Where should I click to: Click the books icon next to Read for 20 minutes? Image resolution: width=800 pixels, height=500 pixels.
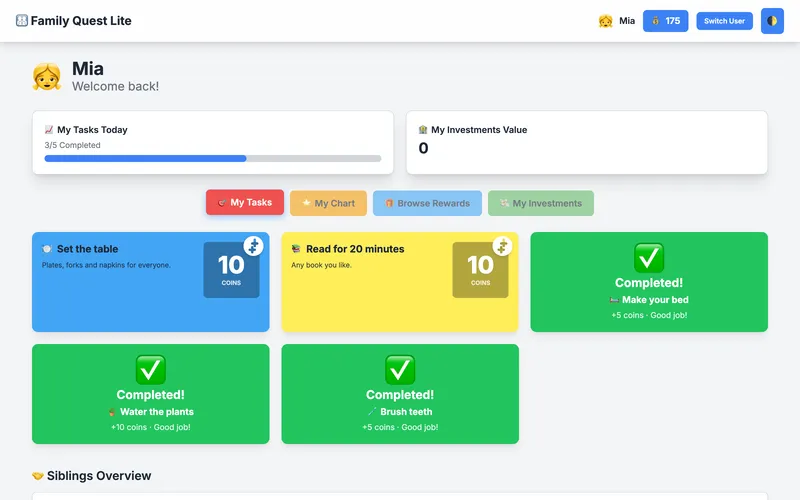[x=296, y=249]
